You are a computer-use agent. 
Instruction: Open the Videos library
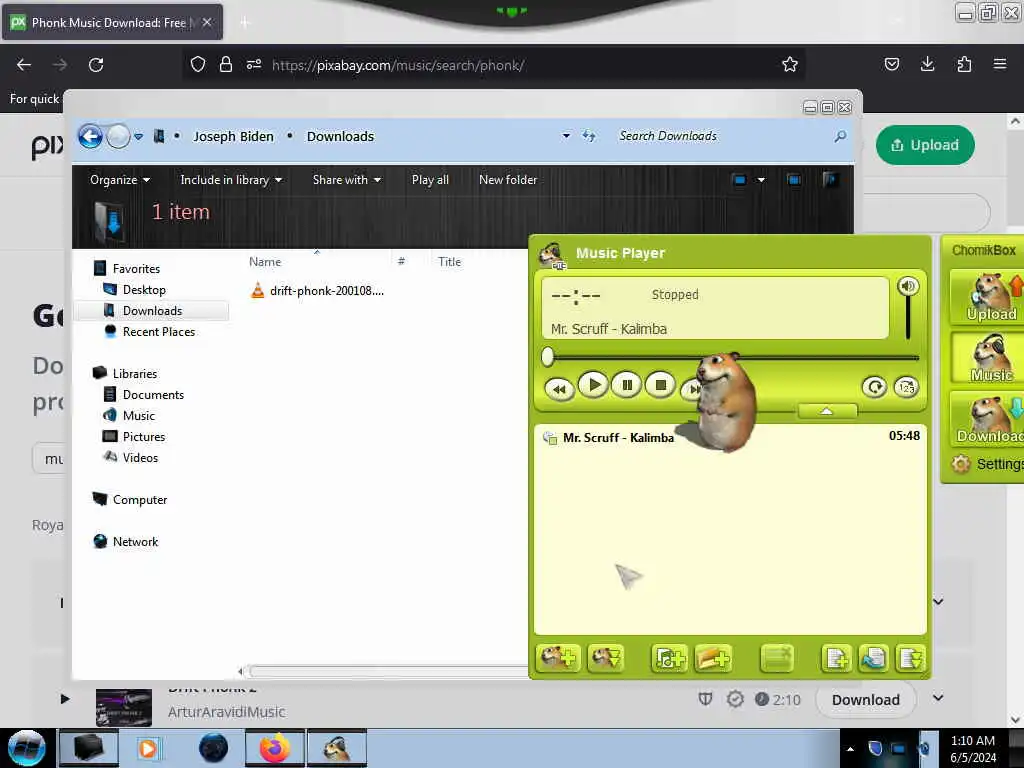pyautogui.click(x=131, y=457)
